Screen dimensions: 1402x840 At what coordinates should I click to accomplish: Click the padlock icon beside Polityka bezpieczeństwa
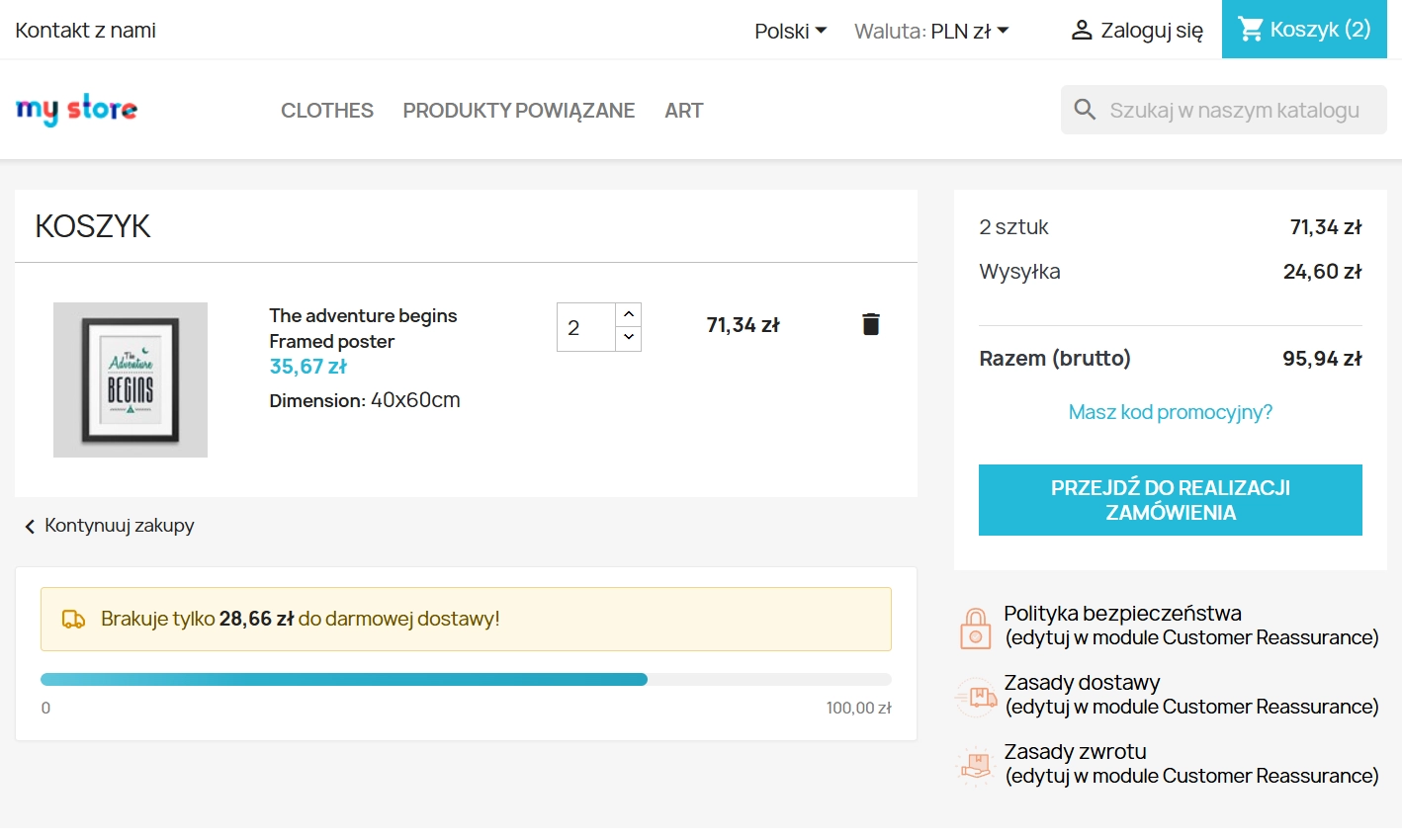[x=976, y=626]
